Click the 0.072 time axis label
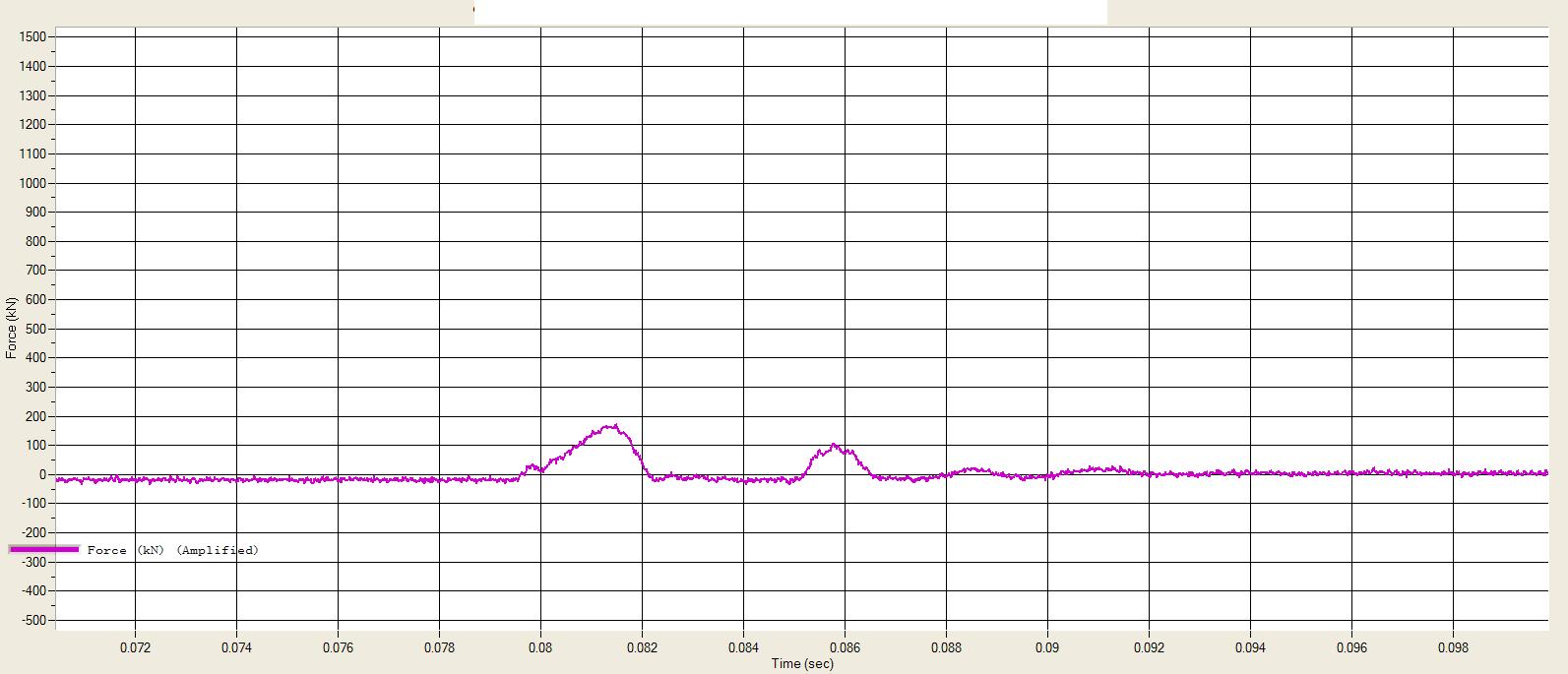1568x674 pixels. pyautogui.click(x=135, y=647)
